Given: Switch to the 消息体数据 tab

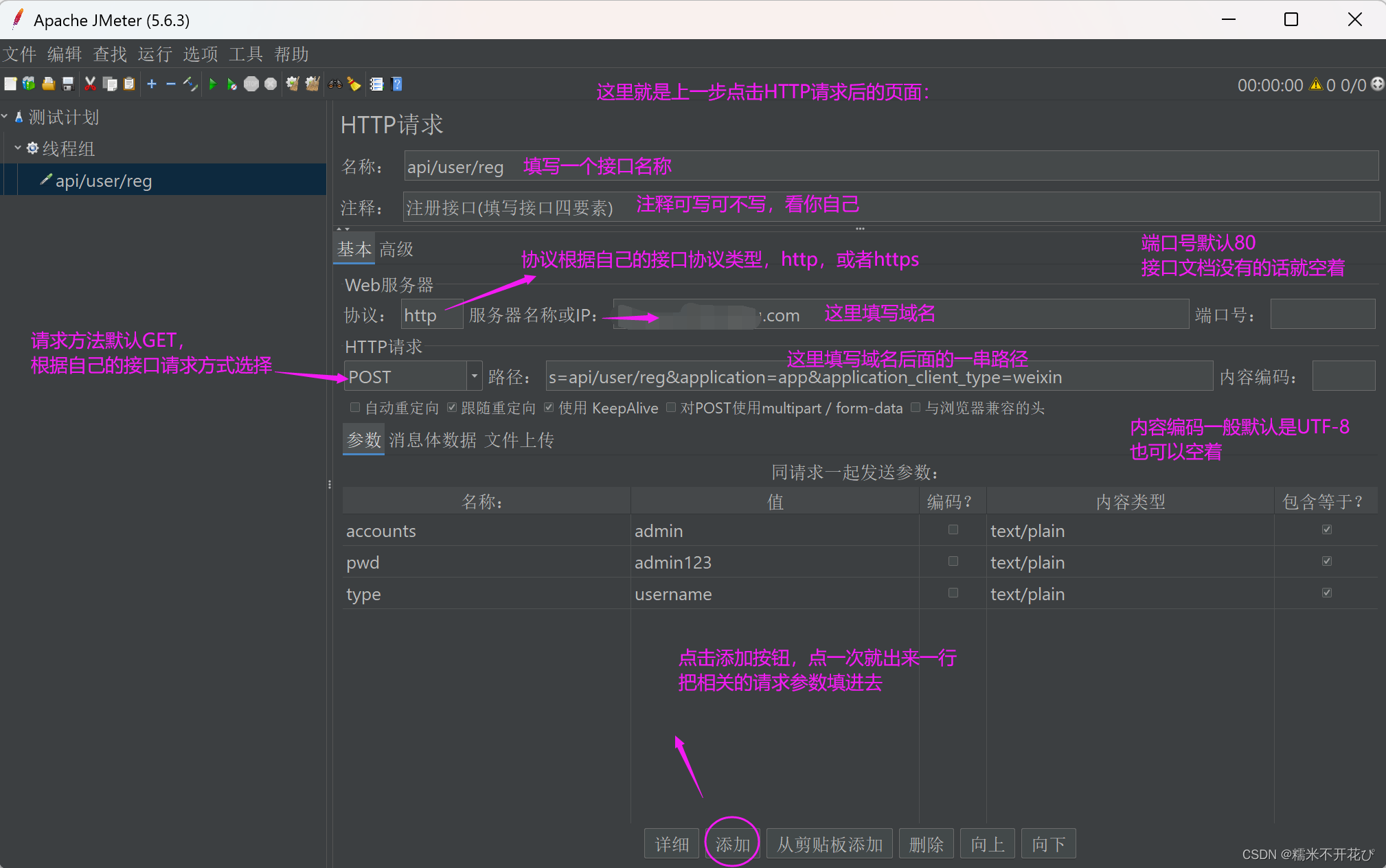Looking at the screenshot, I should point(432,440).
